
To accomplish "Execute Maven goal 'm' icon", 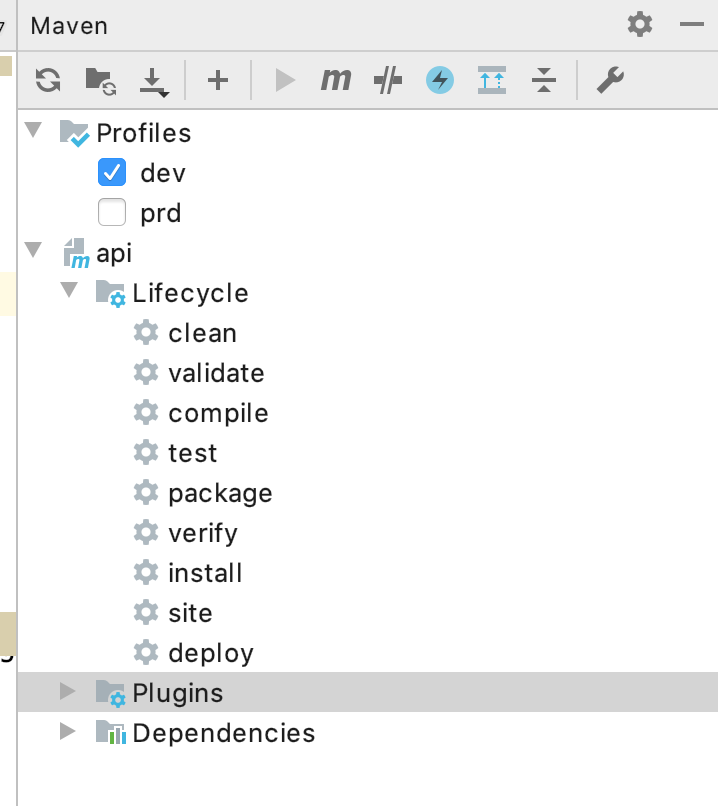I will (x=336, y=80).
